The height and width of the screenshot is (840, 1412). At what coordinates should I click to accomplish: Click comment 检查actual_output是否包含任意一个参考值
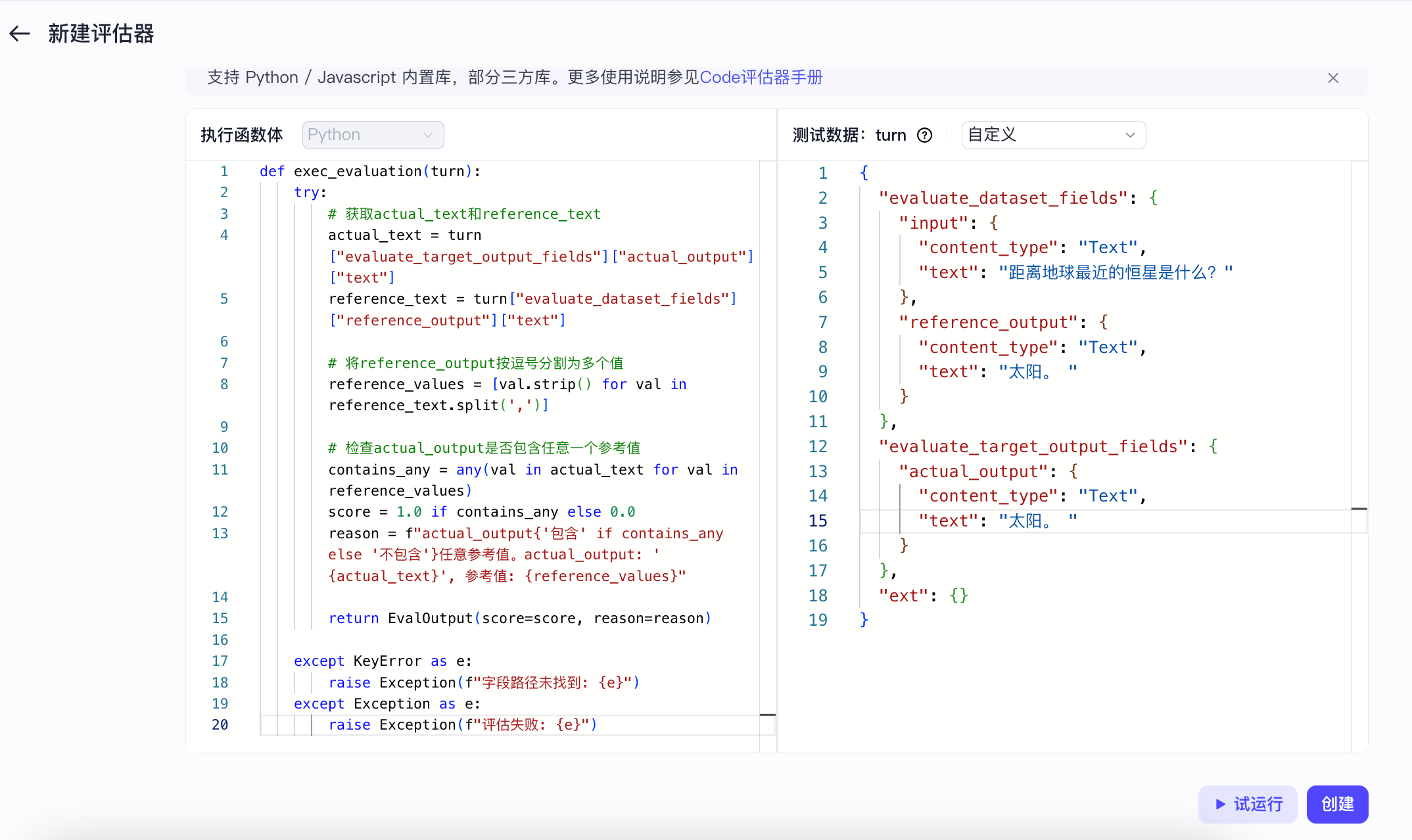tap(484, 448)
